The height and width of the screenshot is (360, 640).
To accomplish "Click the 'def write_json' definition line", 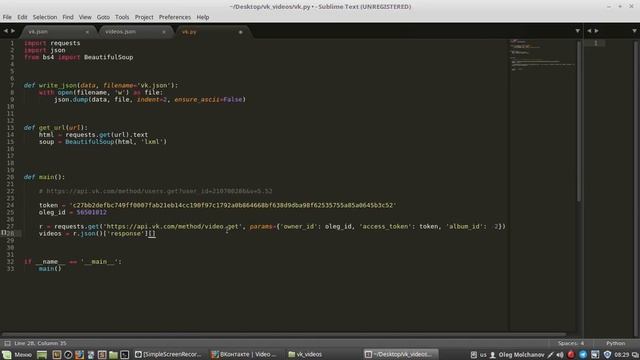I will (x=101, y=85).
